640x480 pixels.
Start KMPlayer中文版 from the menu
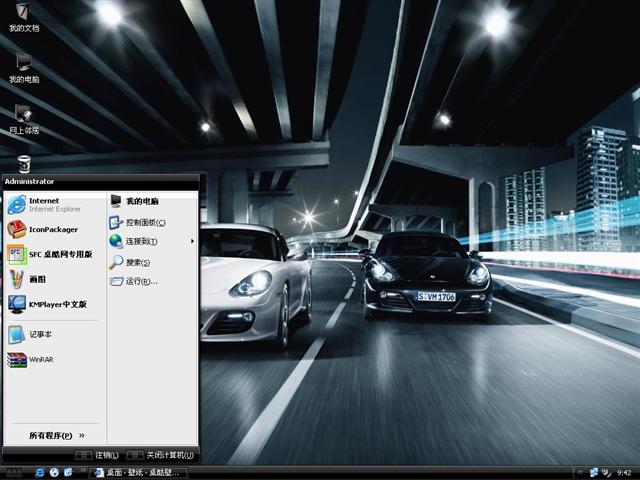(55, 304)
